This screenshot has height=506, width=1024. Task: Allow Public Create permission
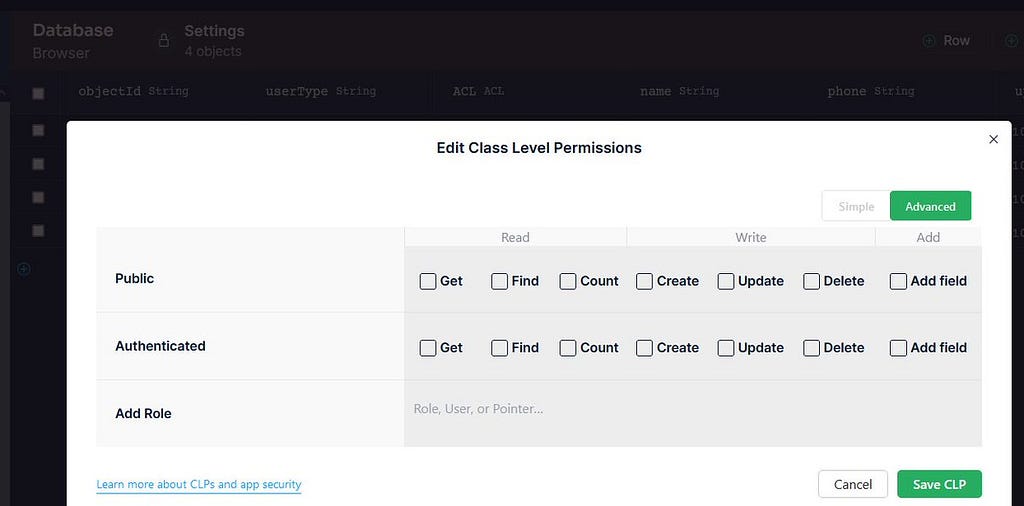645,281
